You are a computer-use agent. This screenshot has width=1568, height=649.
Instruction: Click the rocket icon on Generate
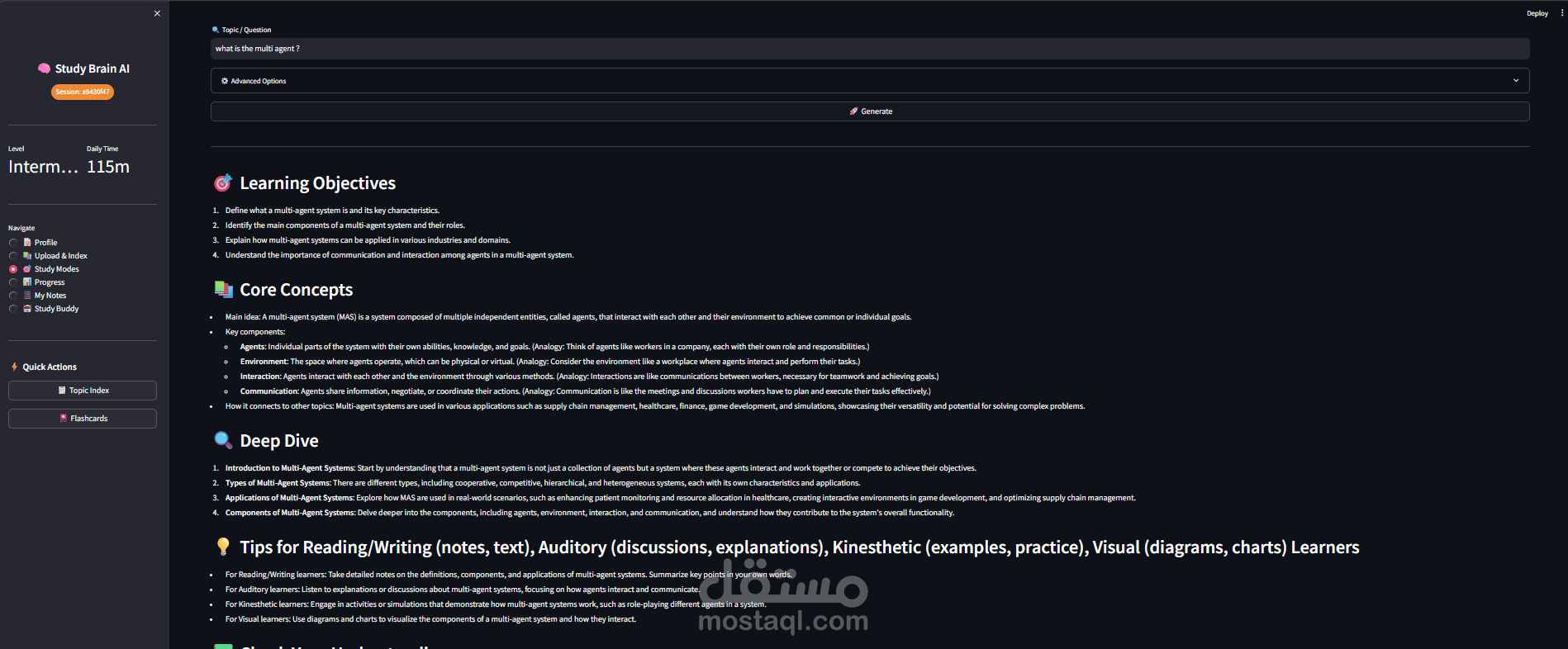tap(854, 111)
